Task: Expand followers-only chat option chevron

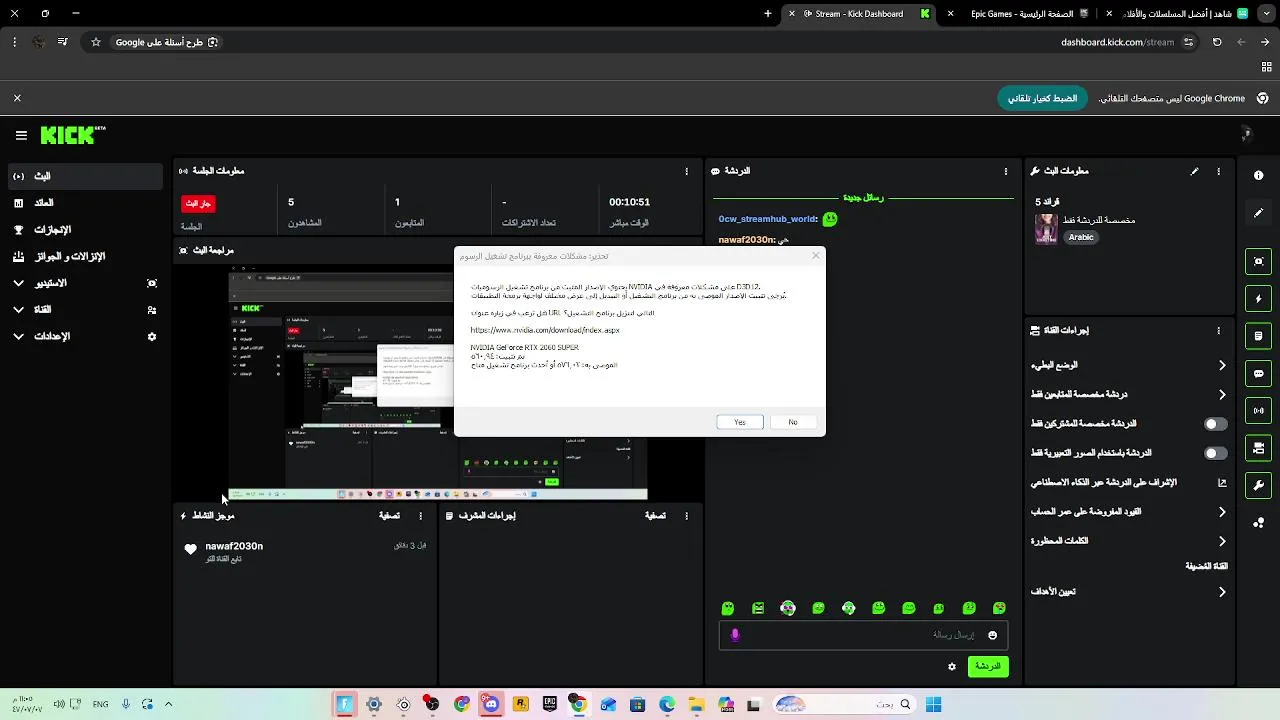Action: pyautogui.click(x=1222, y=394)
